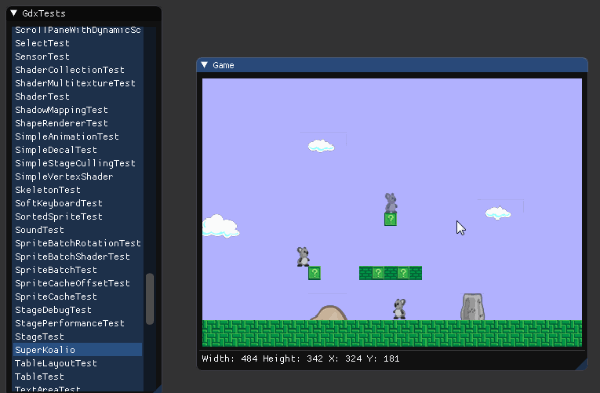600x393 pixels.
Task: Click the koala beside the single left question block
Action: 303,256
